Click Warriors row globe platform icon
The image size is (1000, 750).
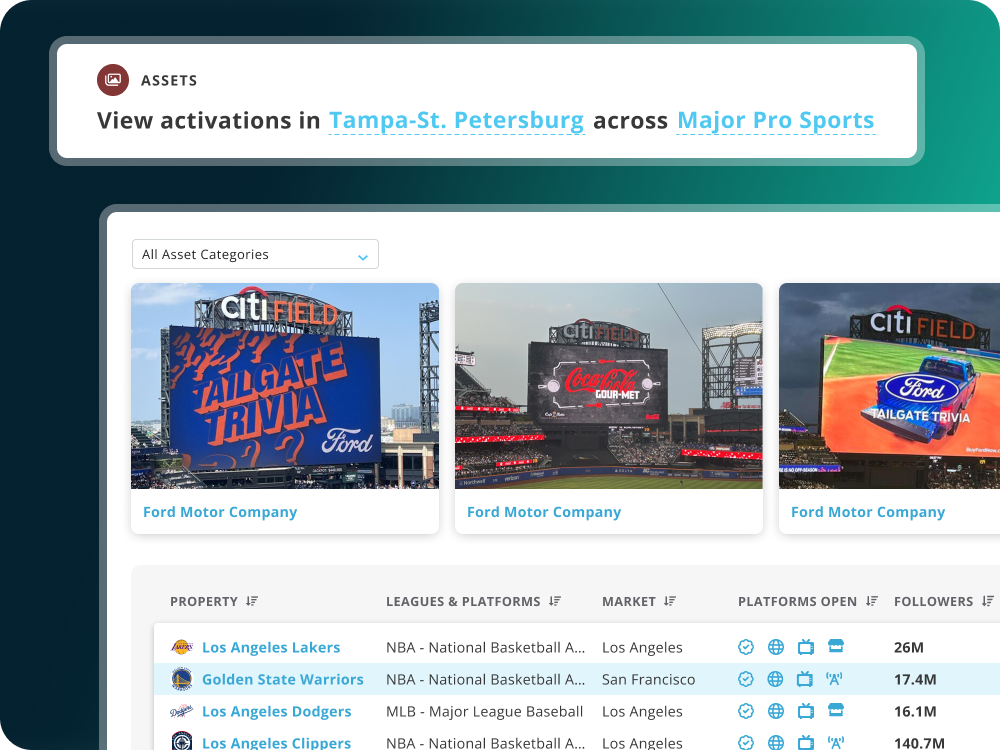pos(776,679)
